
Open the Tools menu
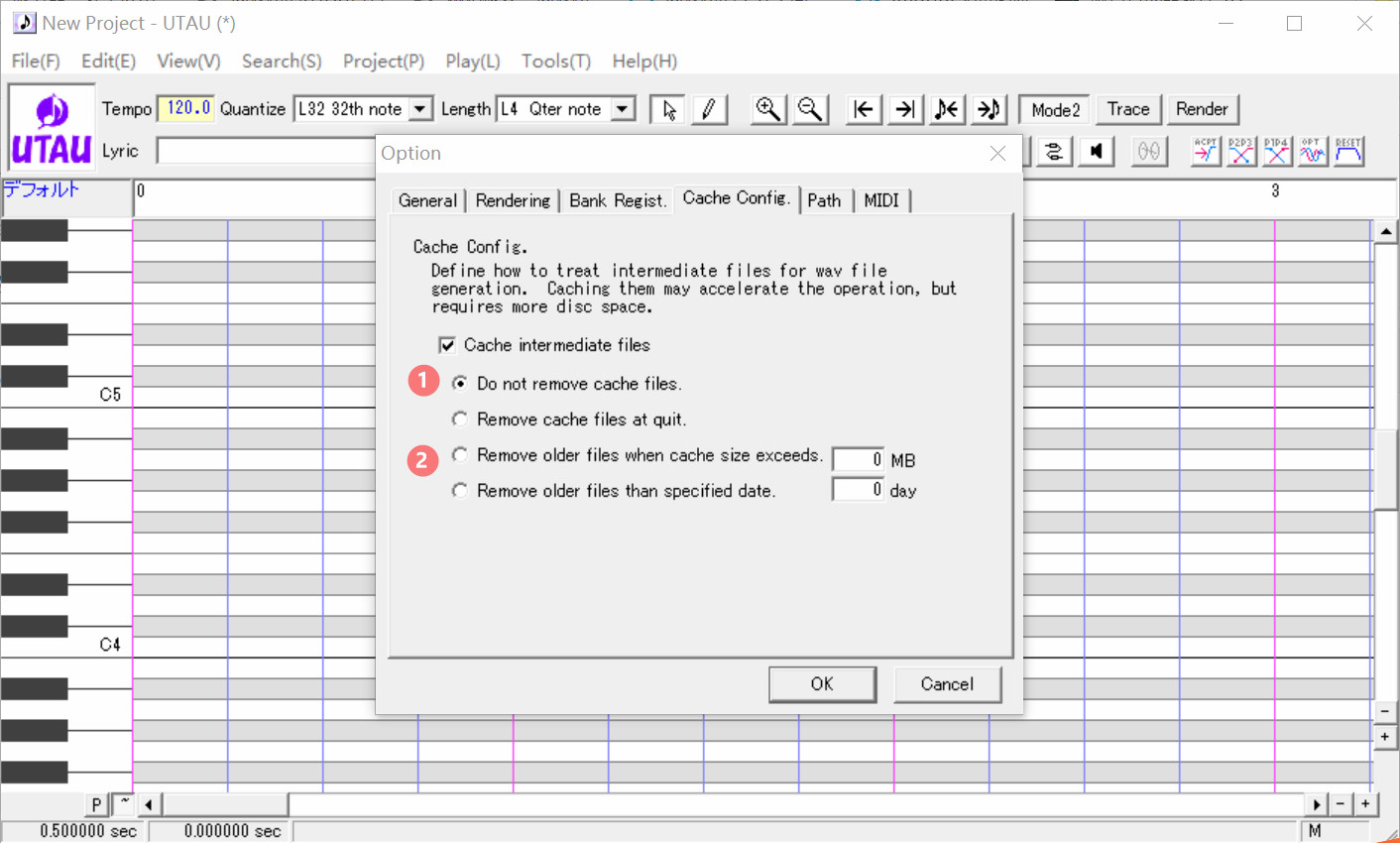(555, 61)
